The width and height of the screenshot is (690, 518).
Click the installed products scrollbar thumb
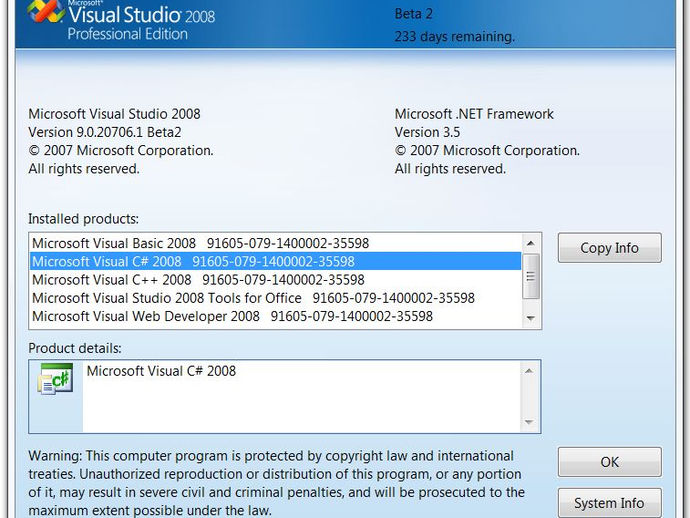pyautogui.click(x=531, y=276)
